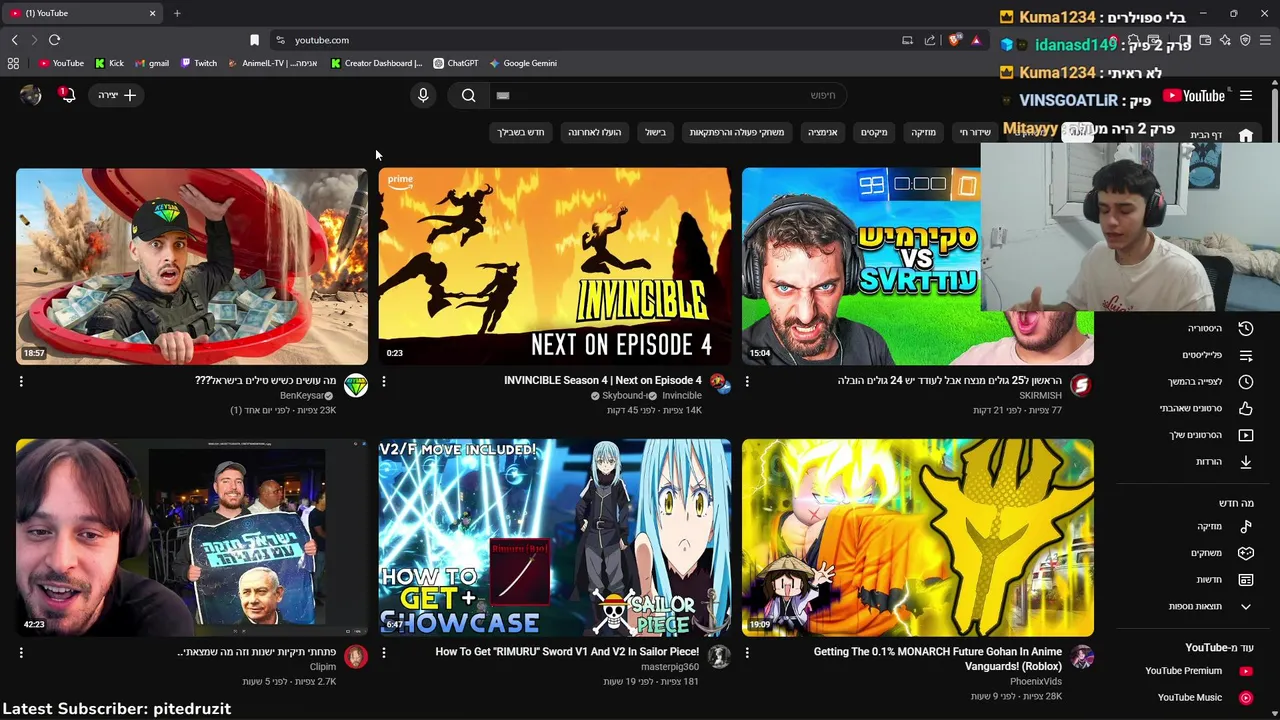
Task: Open three-dot menu for SKIRMISH video
Action: click(747, 381)
